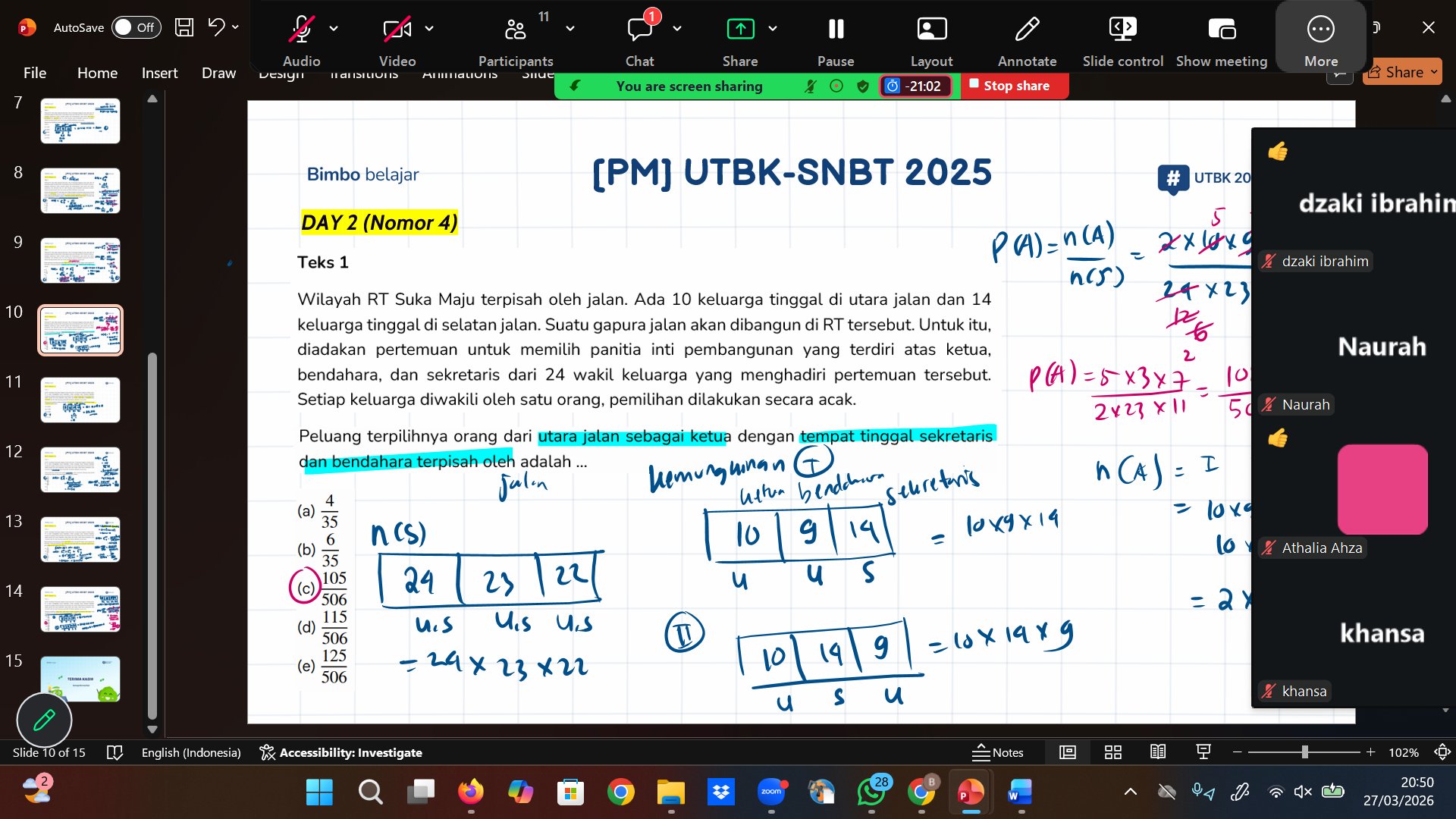Select slide 12 thumbnail
The image size is (1456, 819).
pyautogui.click(x=80, y=469)
